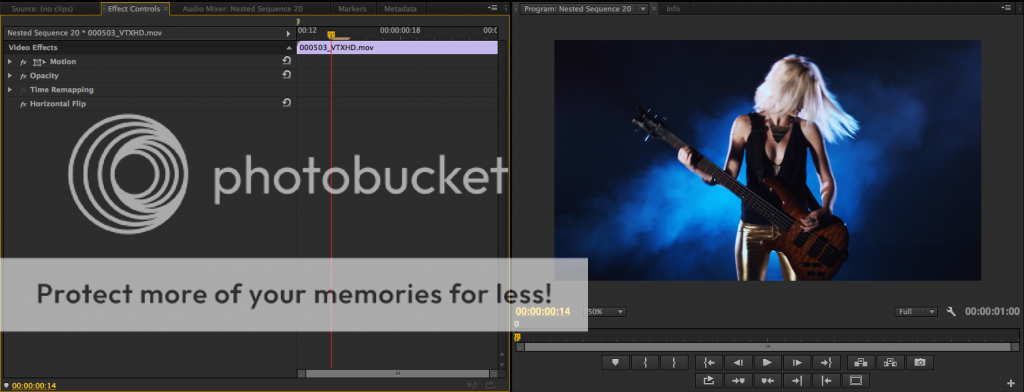
Task: Open the zoom level dropdown
Action: tap(605, 312)
